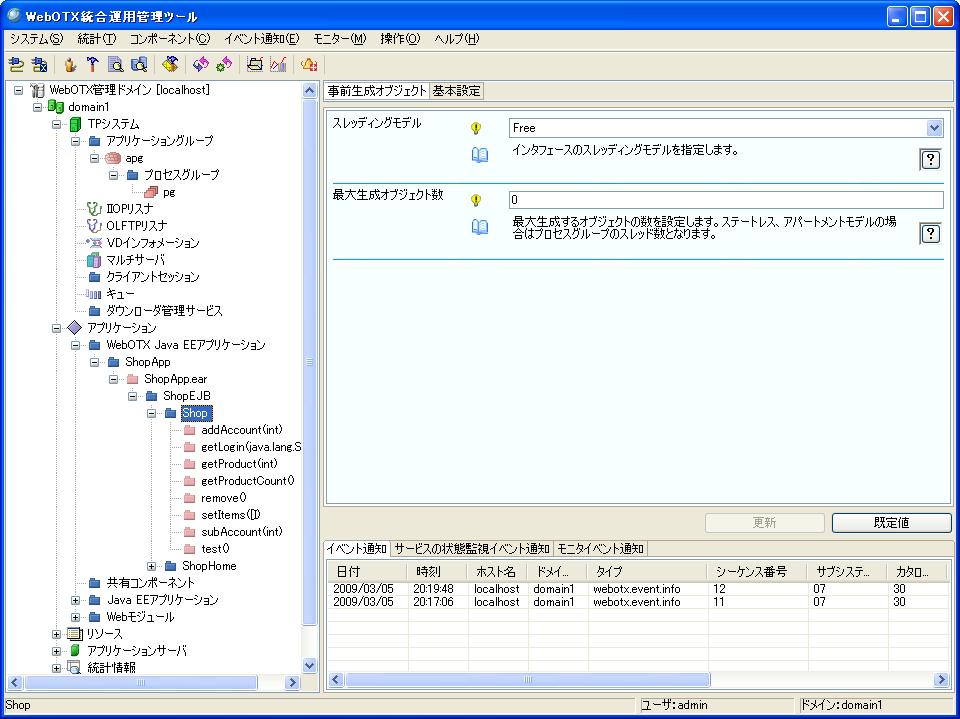
Task: Click the alarm bell notification toolbar icon
Action: point(309,65)
